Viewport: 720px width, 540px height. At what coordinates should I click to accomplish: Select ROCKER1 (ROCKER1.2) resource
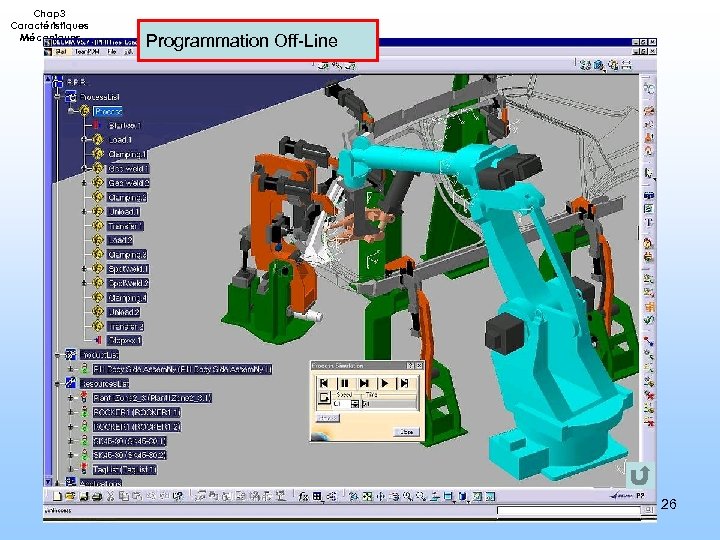(137, 427)
